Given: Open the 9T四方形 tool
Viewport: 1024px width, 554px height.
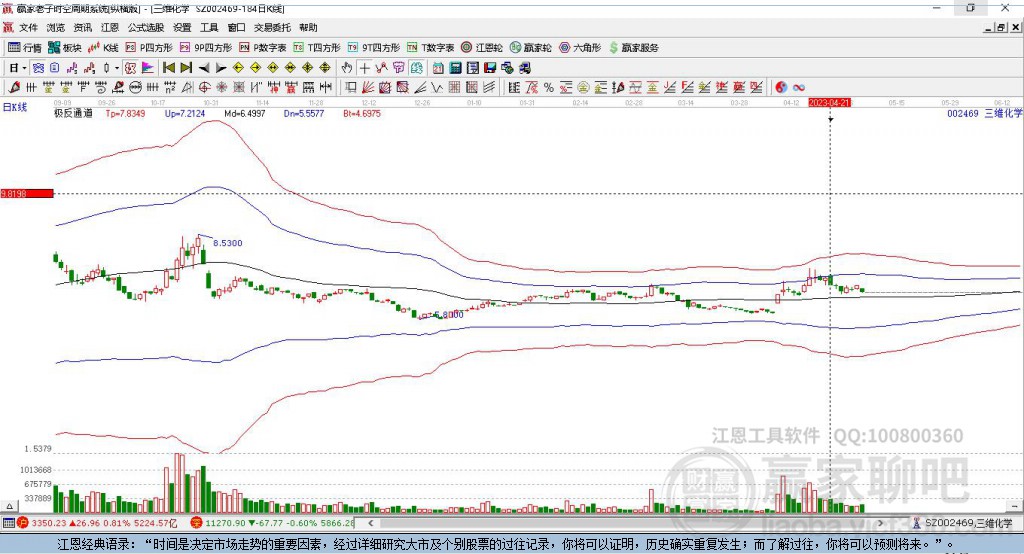Looking at the screenshot, I should [374, 48].
